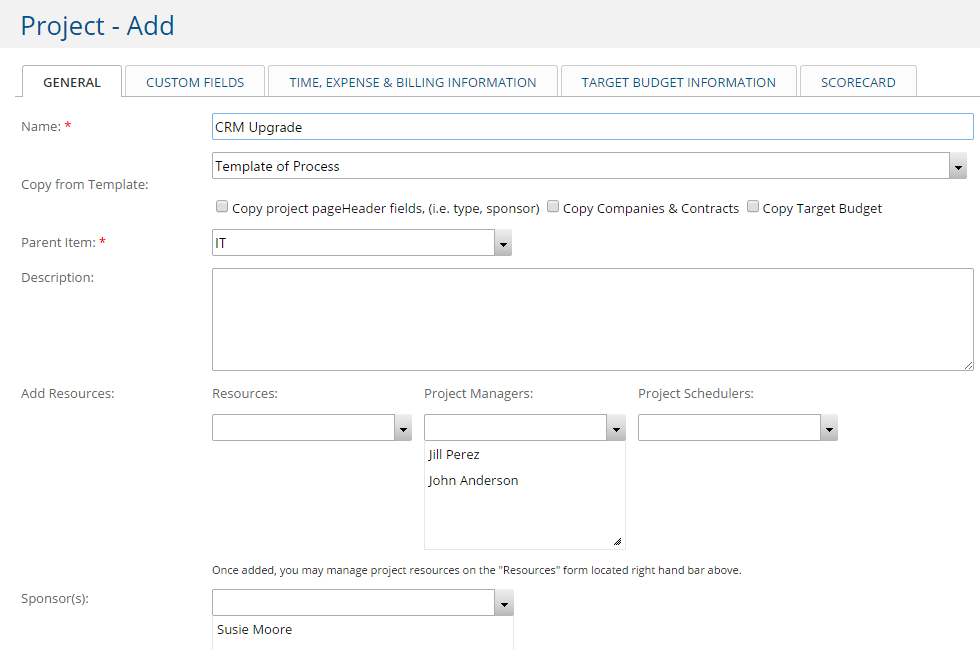This screenshot has height=650, width=980.
Task: Expand the Parent Item dropdown
Action: (503, 243)
